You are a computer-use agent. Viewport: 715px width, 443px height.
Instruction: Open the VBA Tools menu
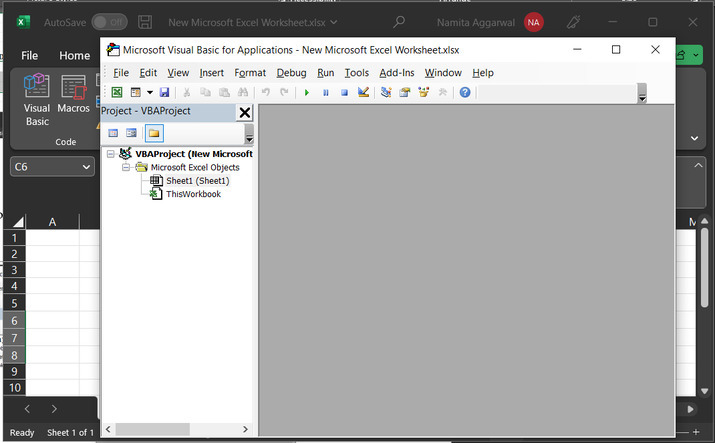pyautogui.click(x=357, y=73)
